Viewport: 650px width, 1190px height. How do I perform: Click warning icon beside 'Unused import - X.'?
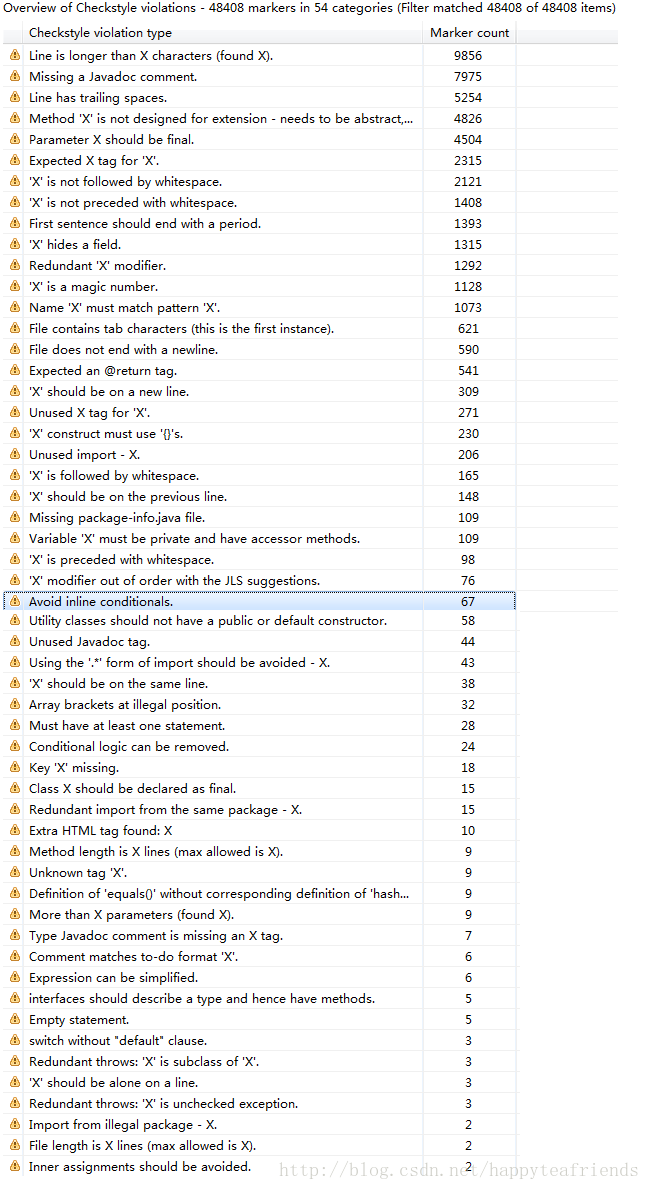point(15,455)
